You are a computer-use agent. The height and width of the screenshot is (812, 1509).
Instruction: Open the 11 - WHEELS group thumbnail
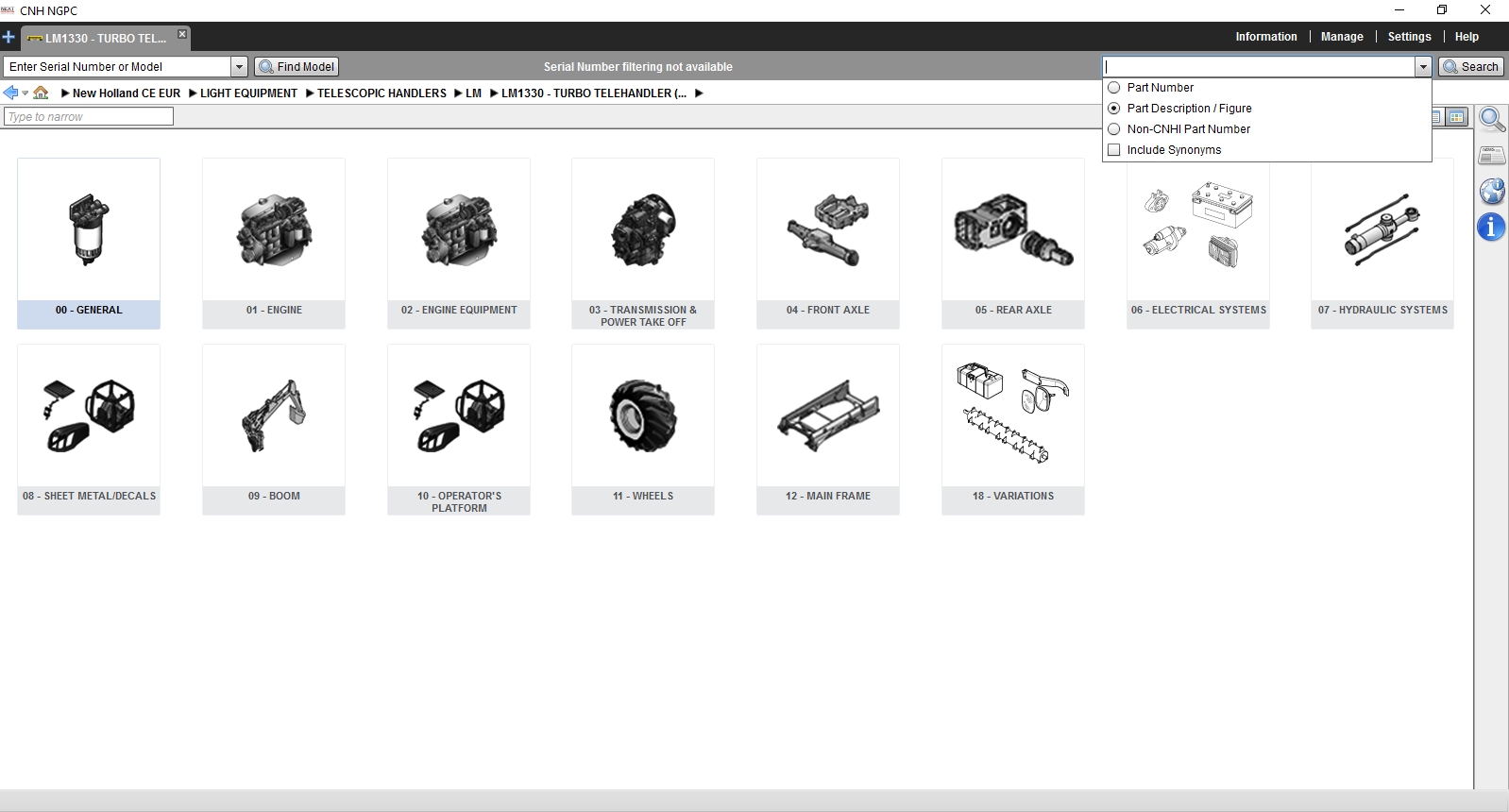tap(643, 430)
